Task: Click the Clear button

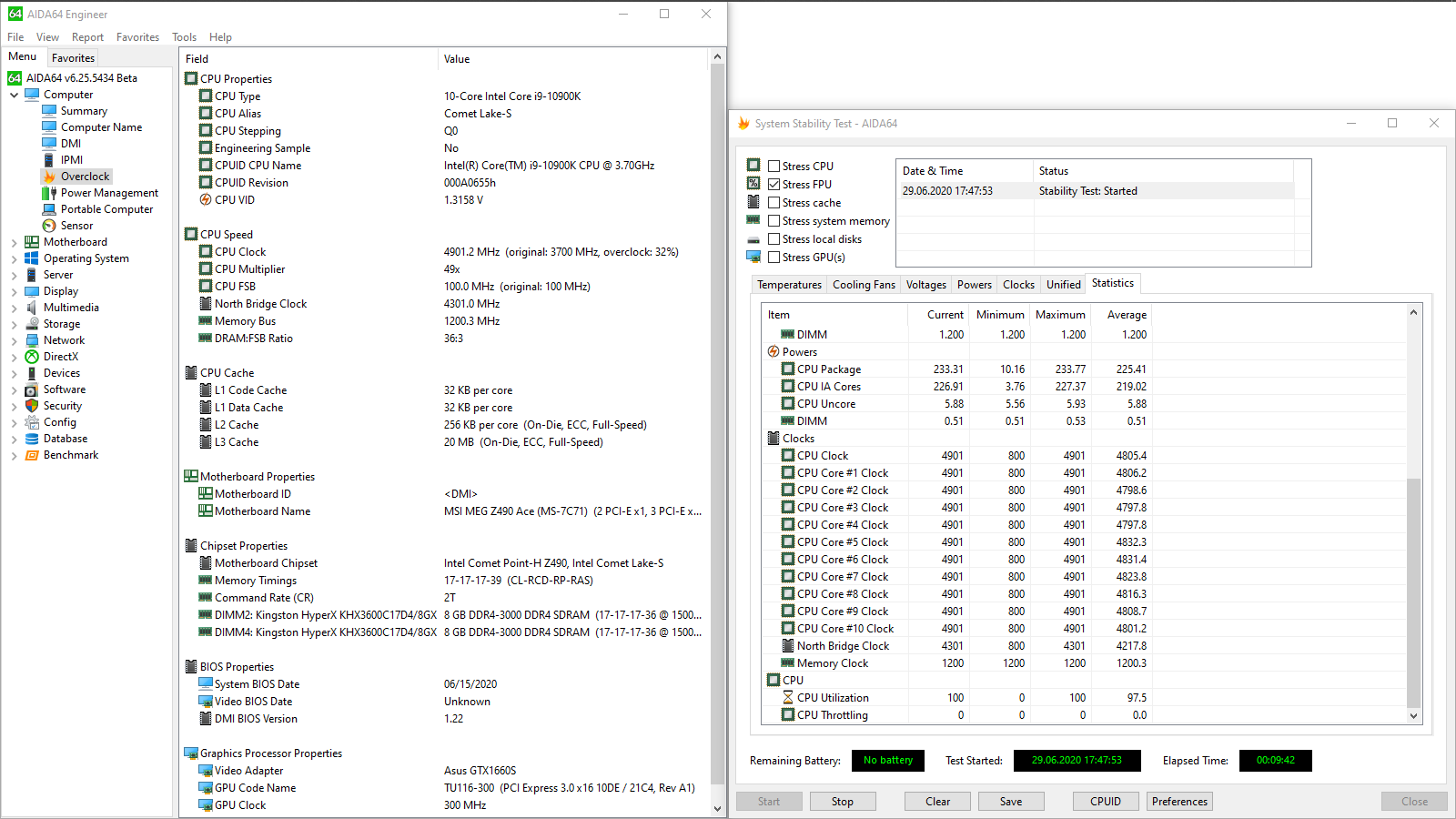Action: [x=938, y=802]
